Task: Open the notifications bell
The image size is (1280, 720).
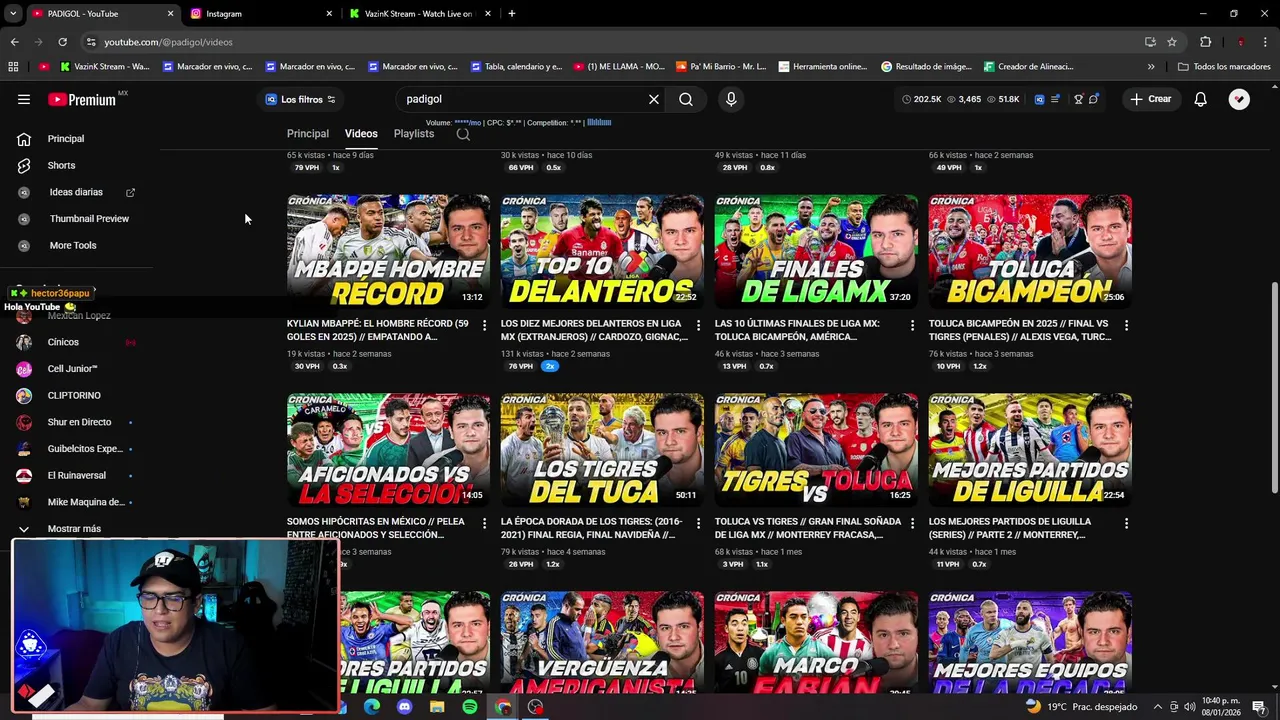Action: (x=1201, y=99)
